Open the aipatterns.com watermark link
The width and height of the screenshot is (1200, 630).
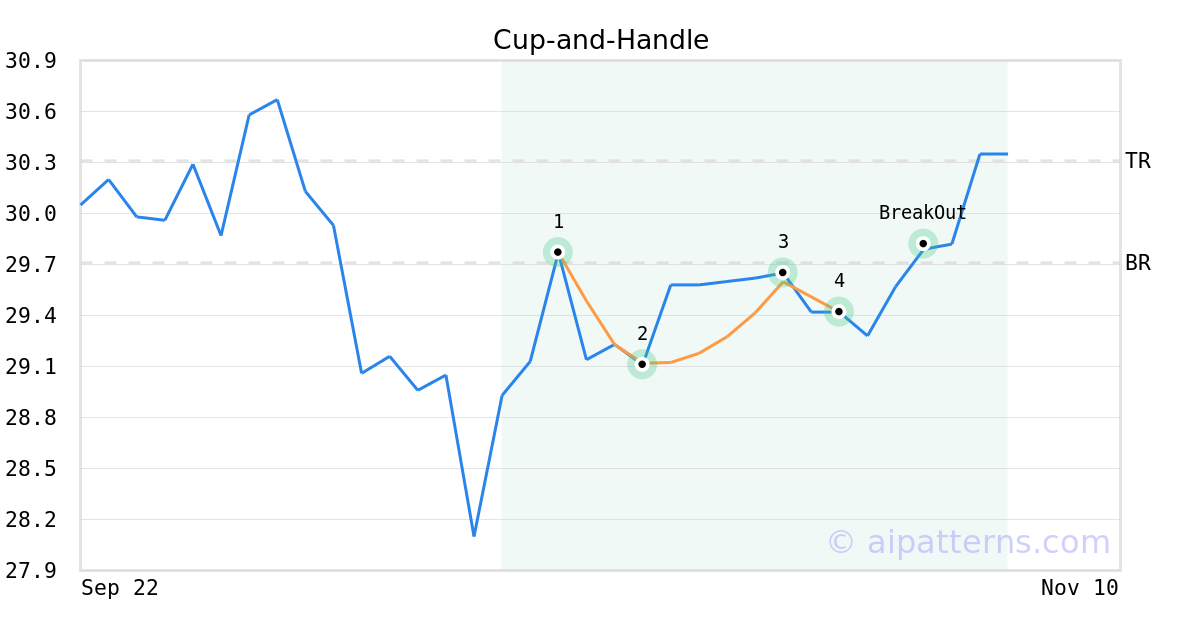968,542
